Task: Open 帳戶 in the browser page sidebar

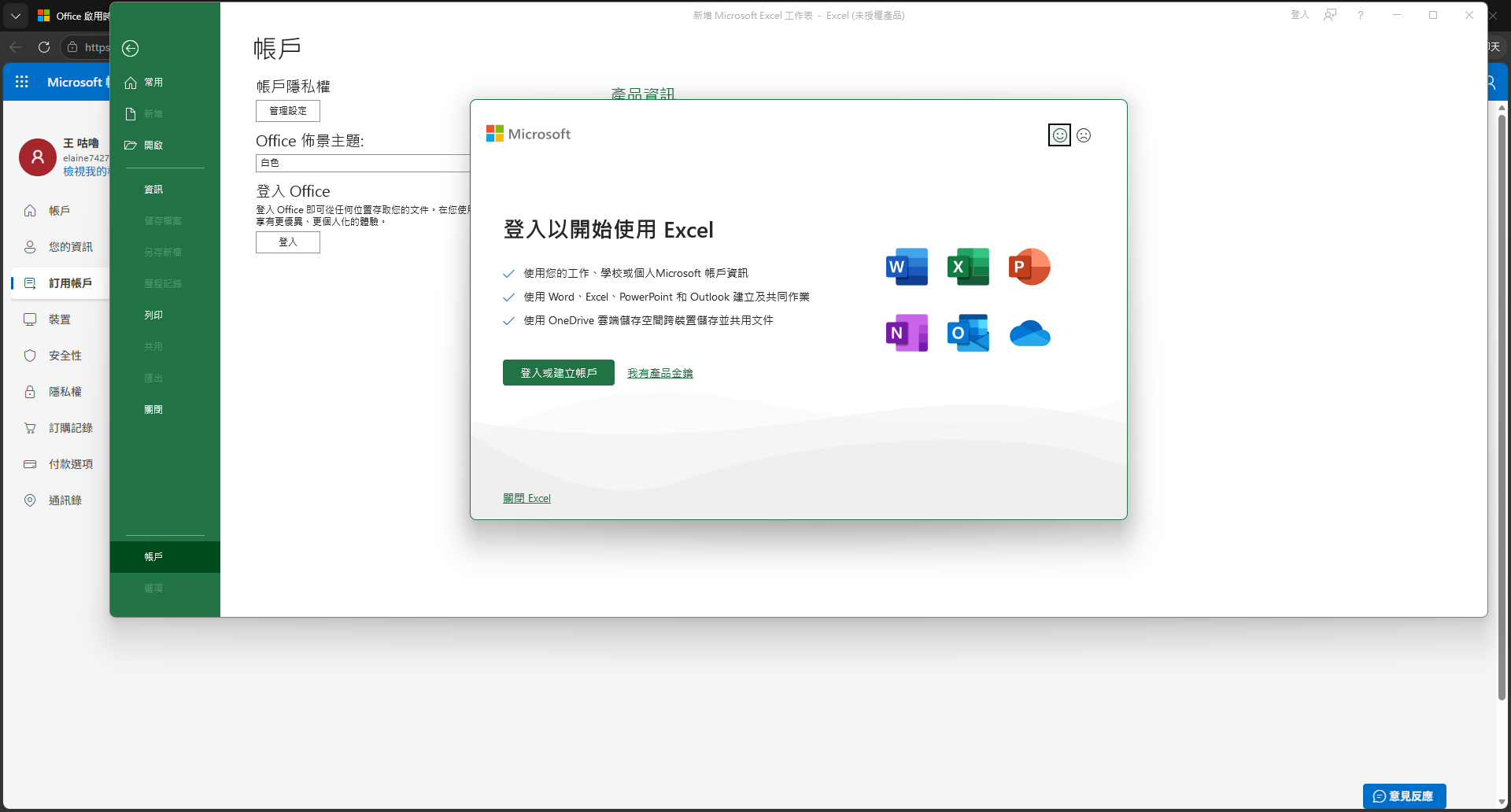Action: [x=59, y=211]
